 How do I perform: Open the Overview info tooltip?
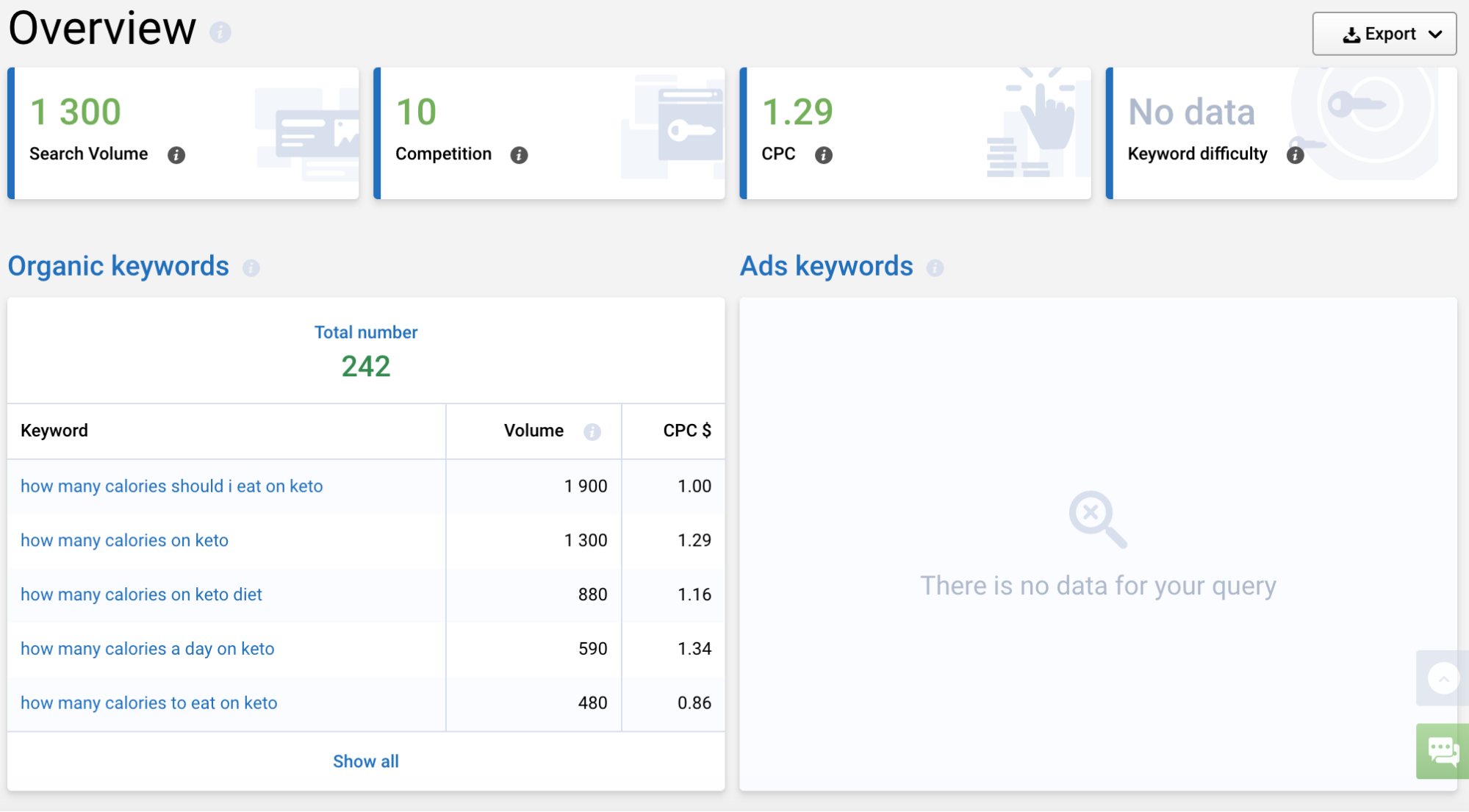[x=220, y=32]
